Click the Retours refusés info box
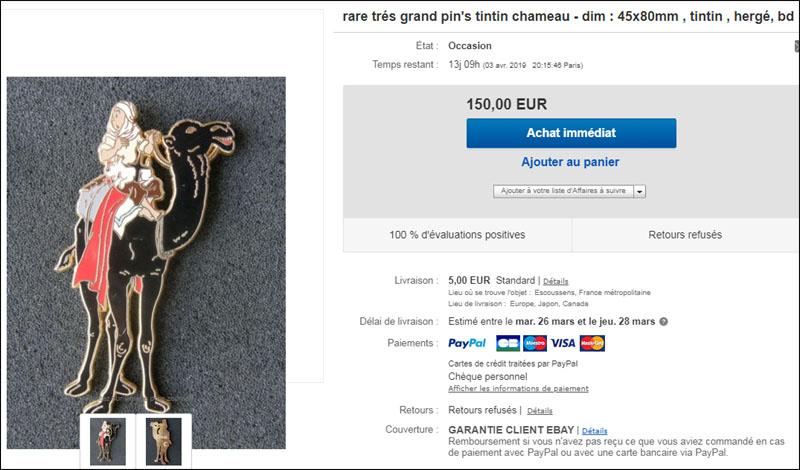This screenshot has width=800, height=470. (x=685, y=235)
